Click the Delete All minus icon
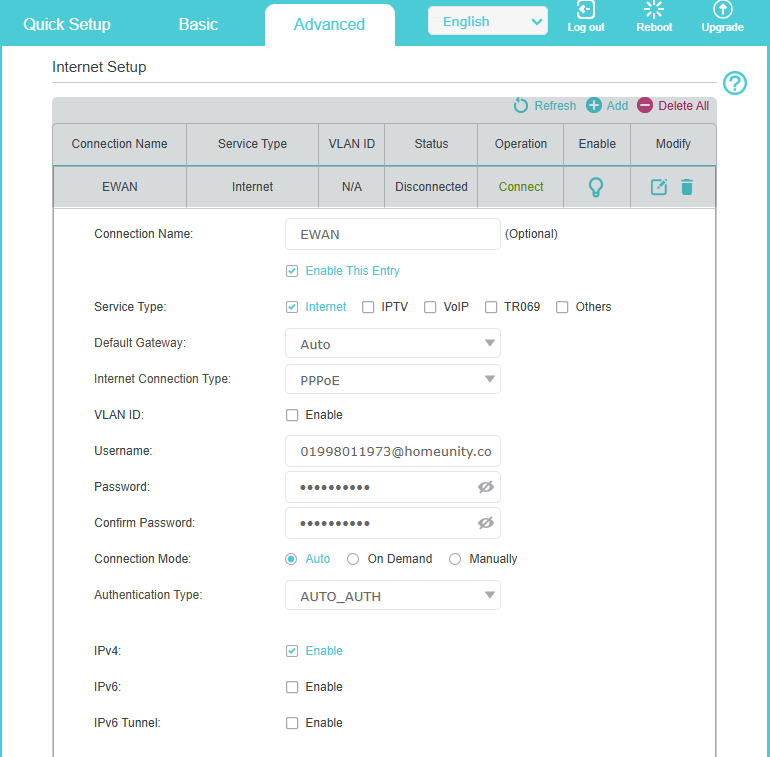The image size is (770, 757). (x=645, y=106)
